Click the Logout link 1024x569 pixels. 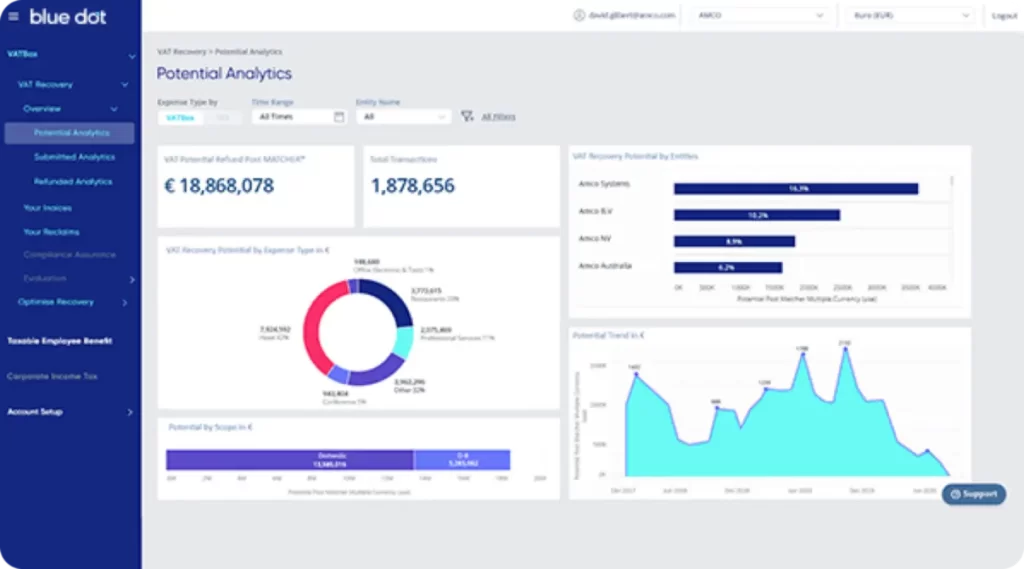pyautogui.click(x=1003, y=16)
